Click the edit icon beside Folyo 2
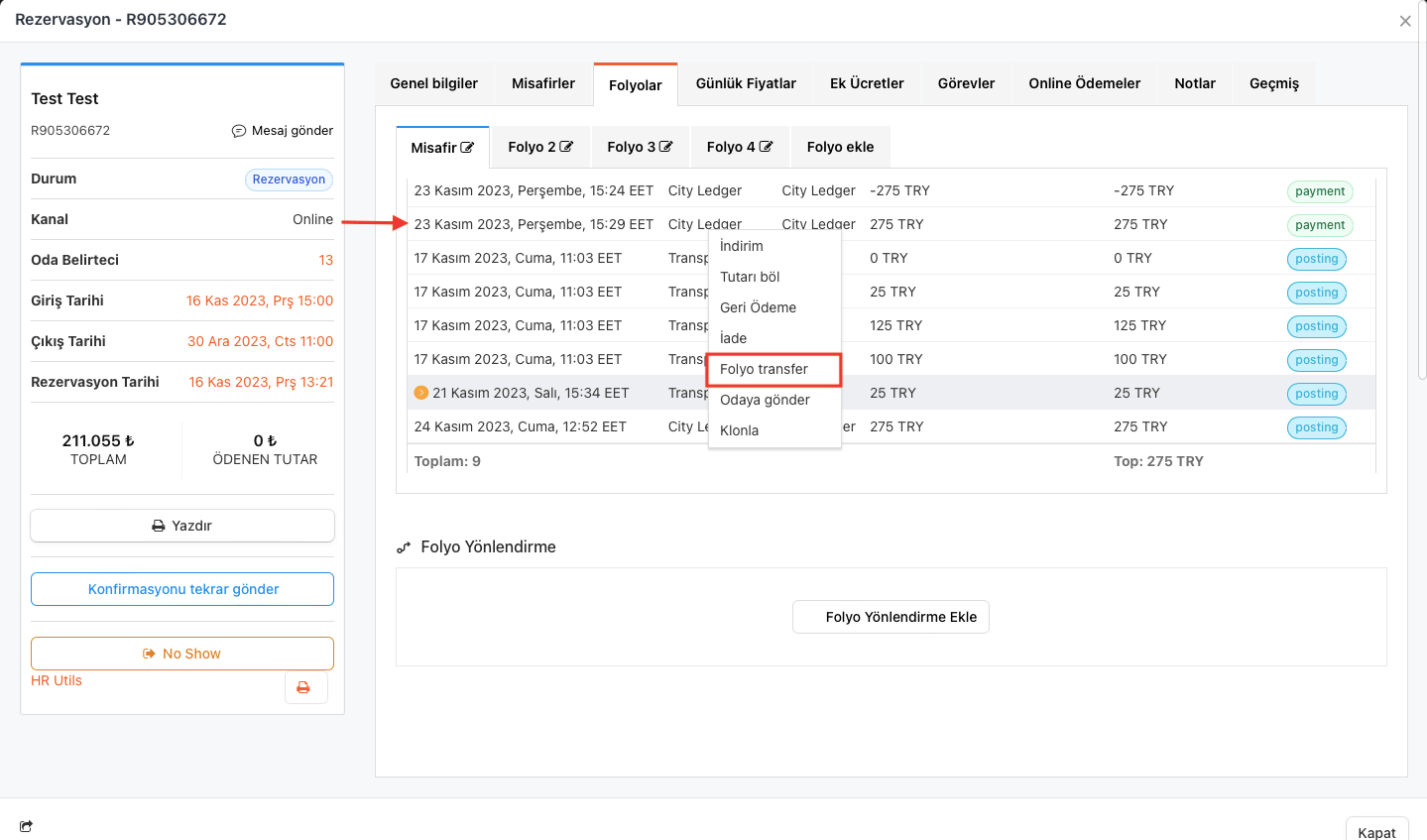The height and width of the screenshot is (840, 1427). click(566, 147)
